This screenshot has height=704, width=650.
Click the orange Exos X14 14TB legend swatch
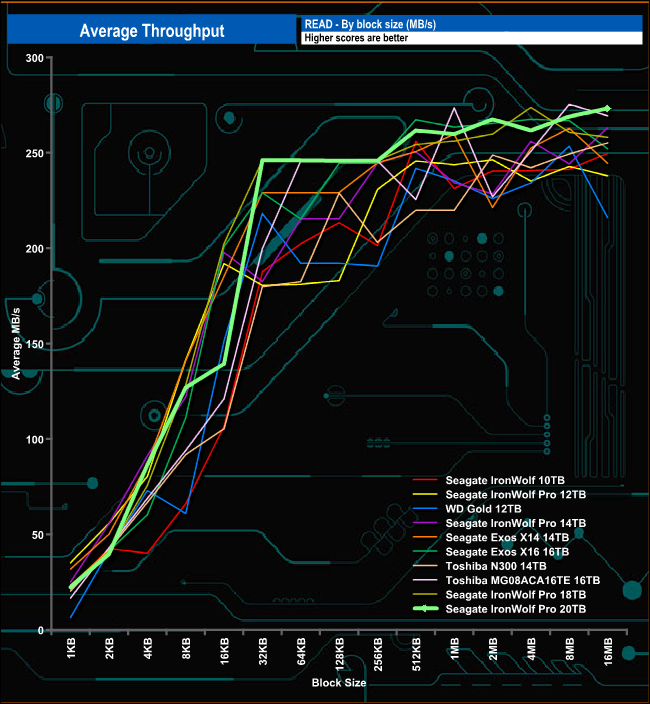425,537
